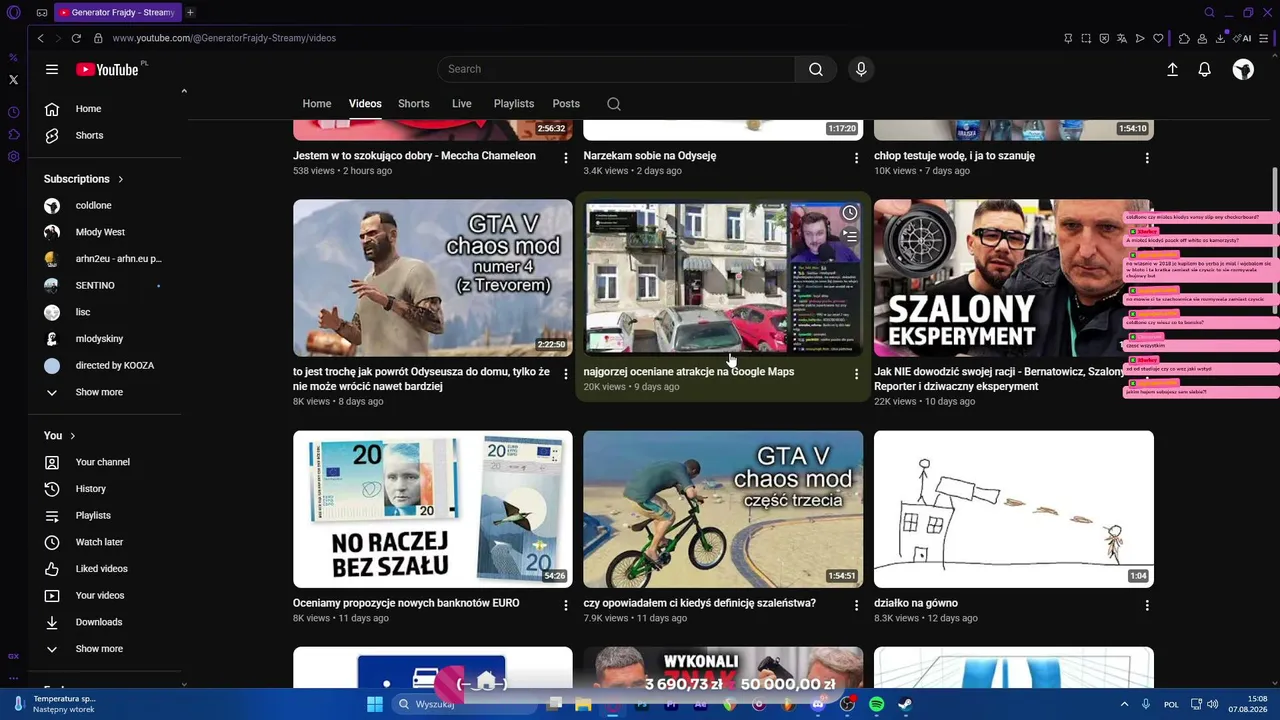Open the browser extensions puzzle icon
The image size is (1280, 720).
point(1184,38)
